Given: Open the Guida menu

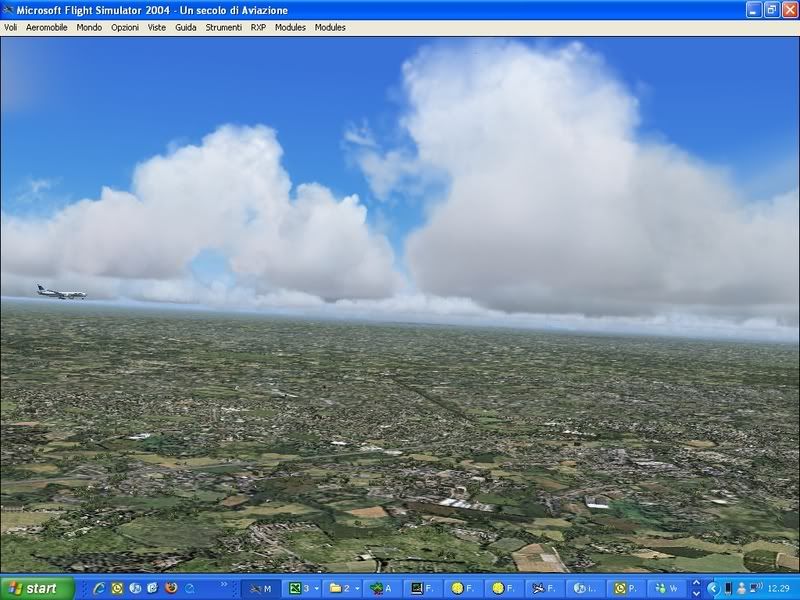Looking at the screenshot, I should (186, 28).
